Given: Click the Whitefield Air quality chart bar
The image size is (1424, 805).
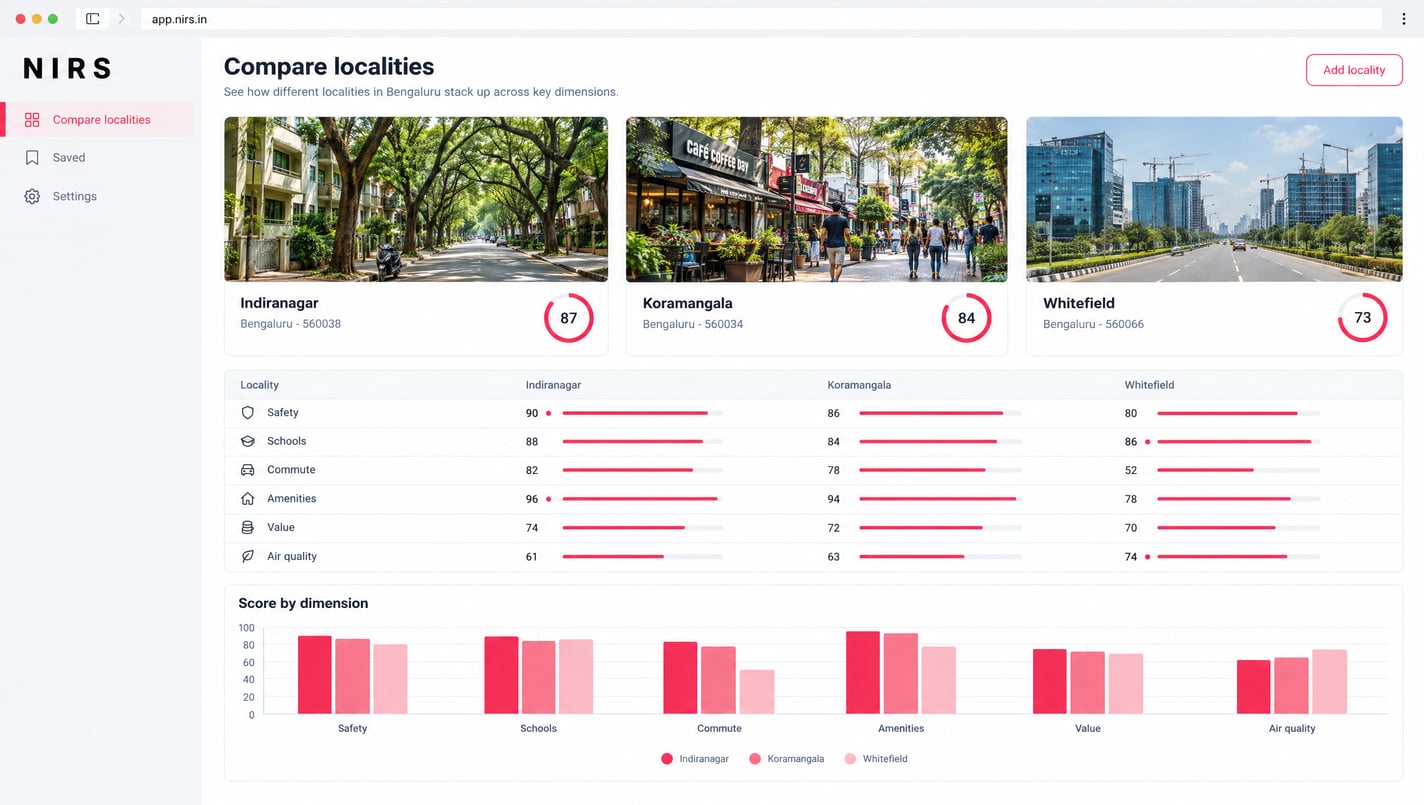Looking at the screenshot, I should point(1330,682).
